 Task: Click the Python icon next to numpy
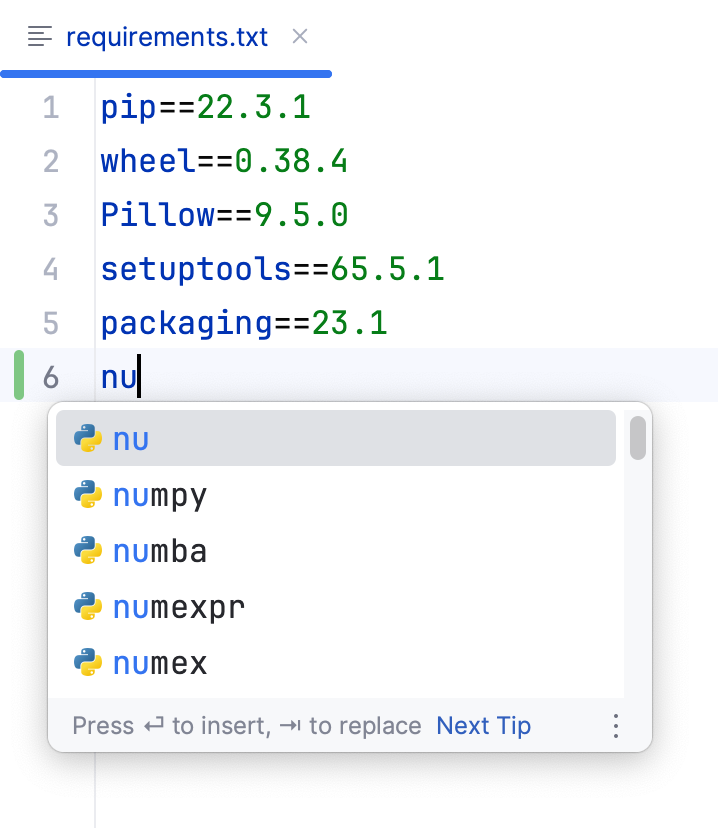pos(89,494)
